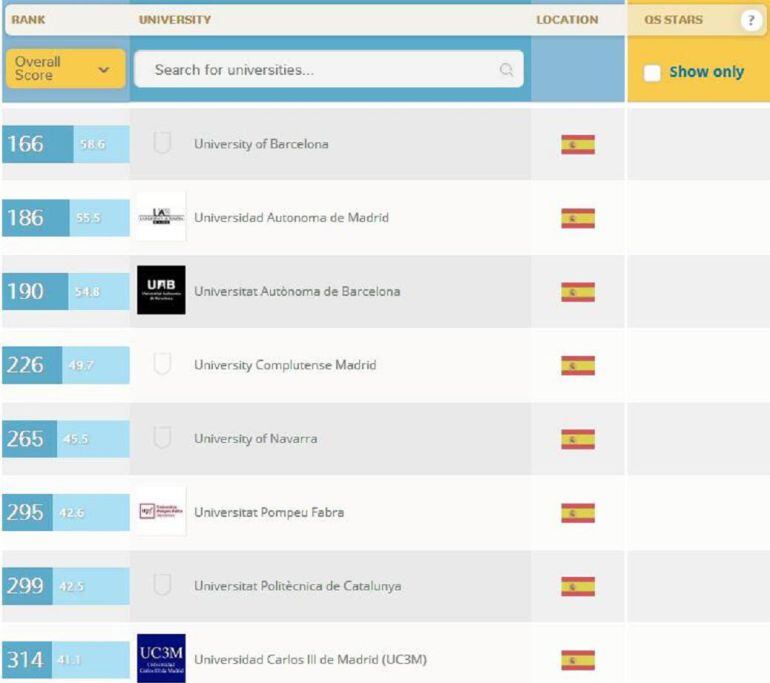Click the UC3M logo thumbnail
Screen dimensions: 770x683
[161, 658]
